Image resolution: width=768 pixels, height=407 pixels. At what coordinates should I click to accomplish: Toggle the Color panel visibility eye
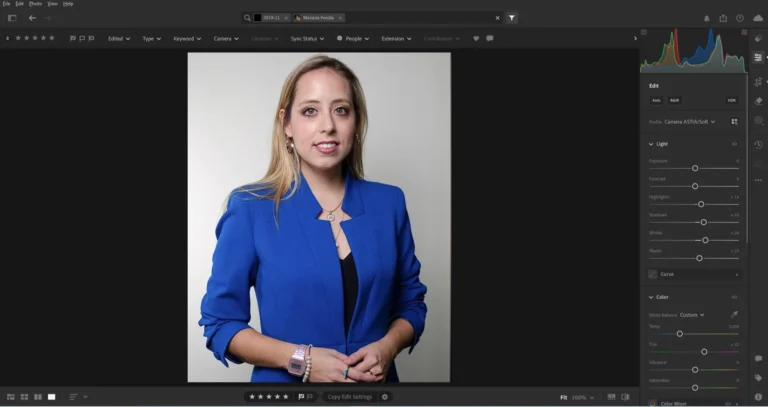pyautogui.click(x=734, y=297)
